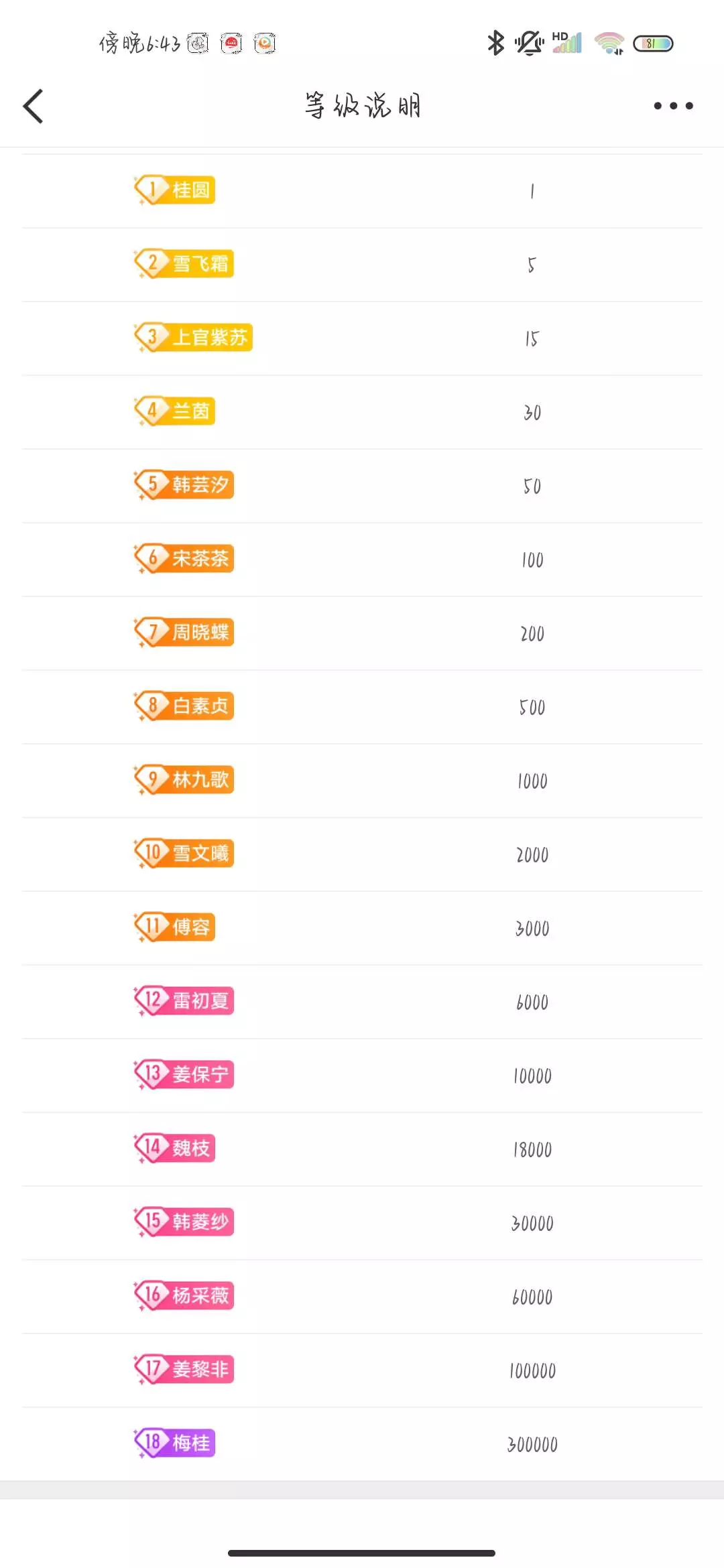Tap the battery indicator in status bar

[653, 44]
